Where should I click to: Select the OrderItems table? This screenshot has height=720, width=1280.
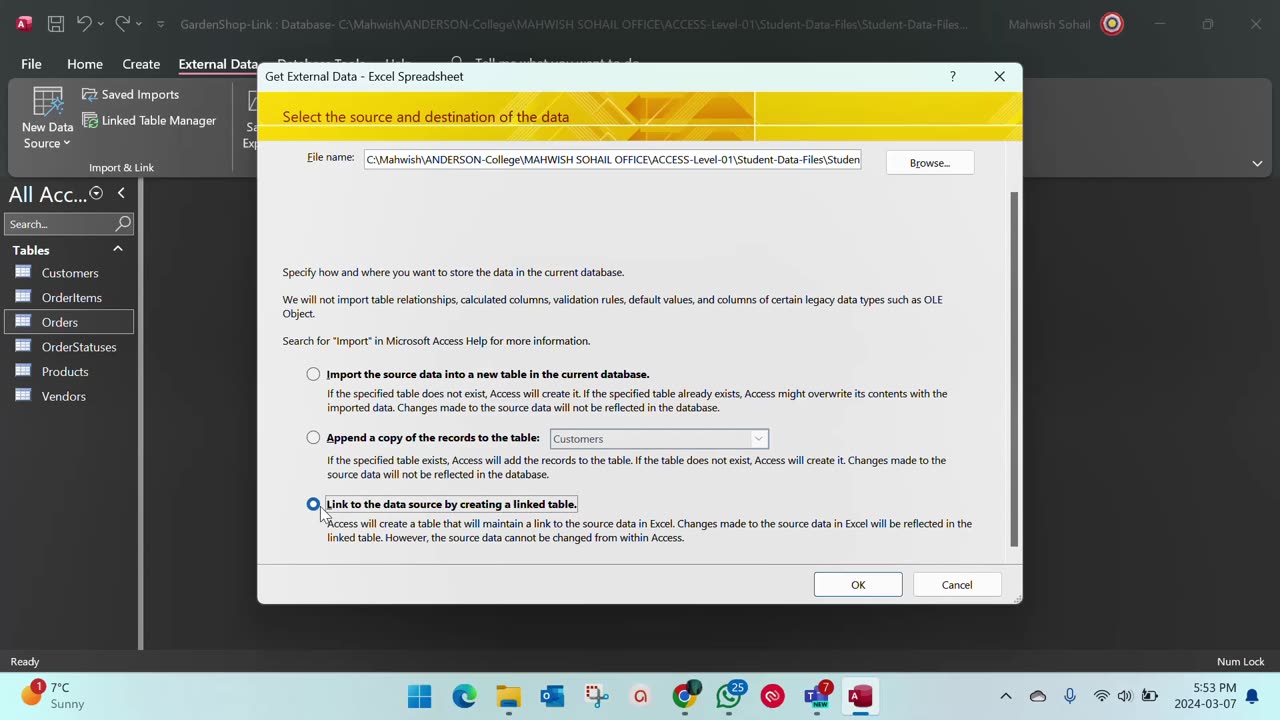(69, 298)
